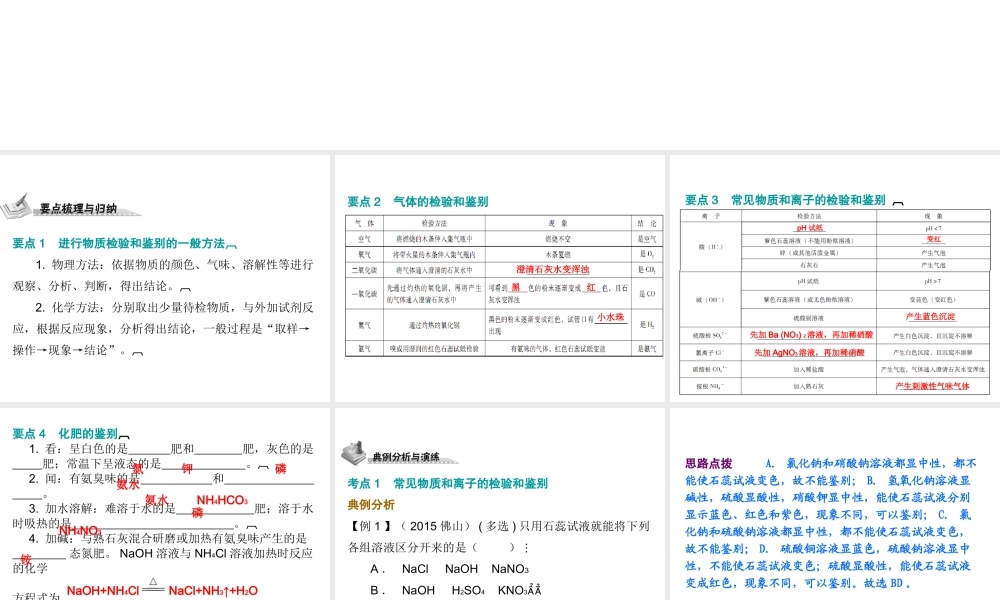Click the red answer 铵 before 态氮肥
Screen dimensions: 1000x600
pos(26,559)
